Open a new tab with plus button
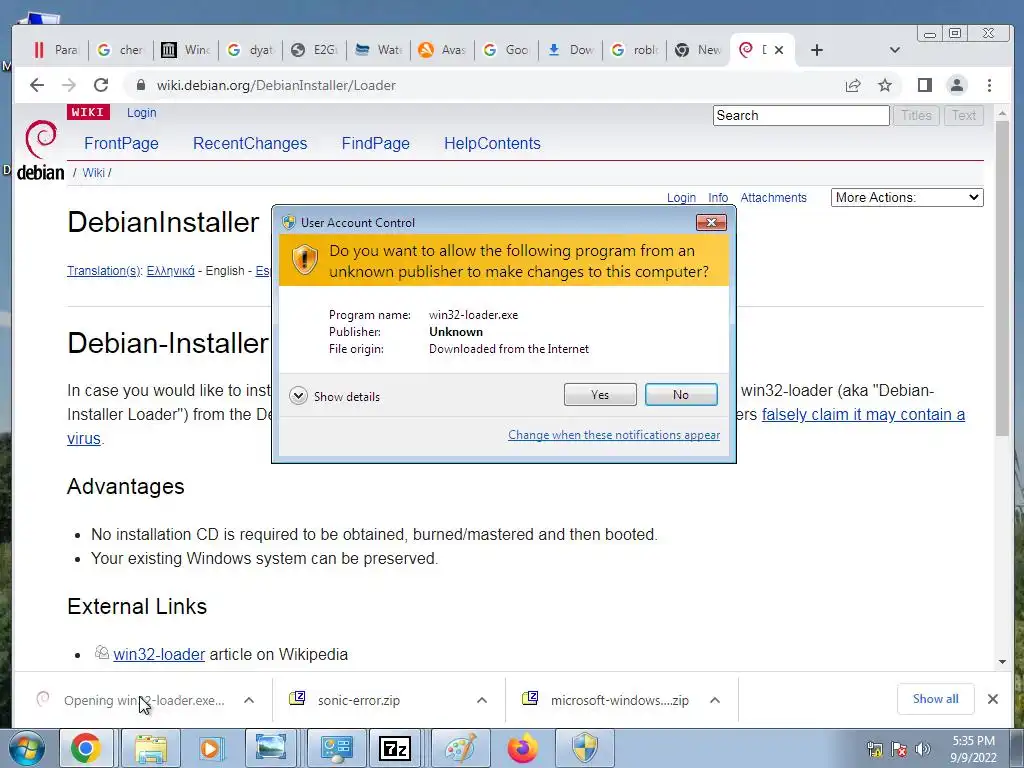The image size is (1024, 768). pyautogui.click(x=816, y=50)
